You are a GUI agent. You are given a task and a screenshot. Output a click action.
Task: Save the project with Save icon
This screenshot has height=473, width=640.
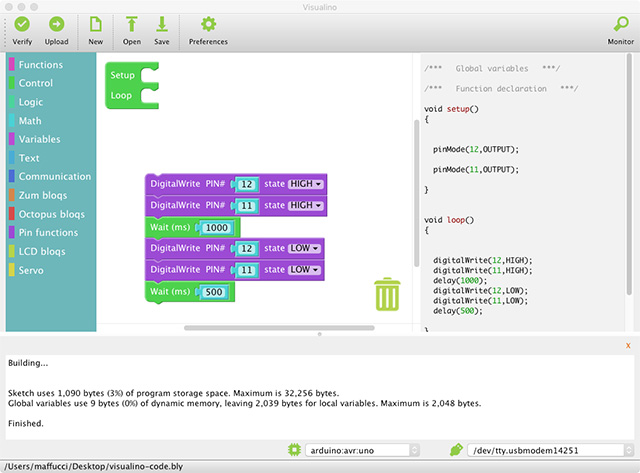[x=161, y=24]
